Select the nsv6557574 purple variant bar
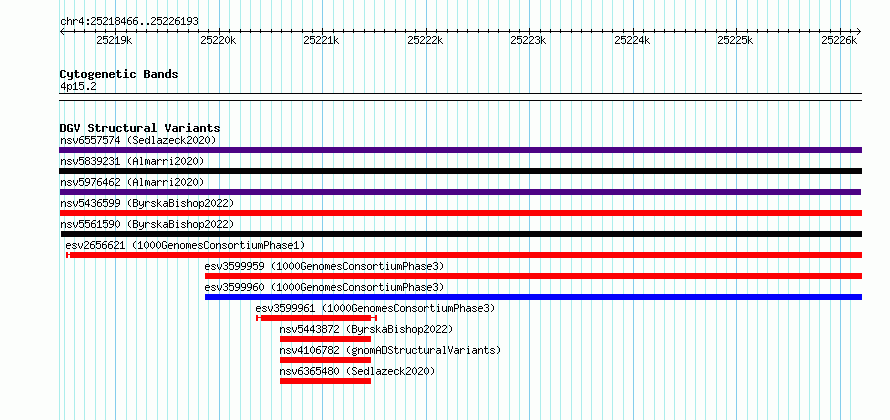The width and height of the screenshot is (890, 420). tap(460, 150)
